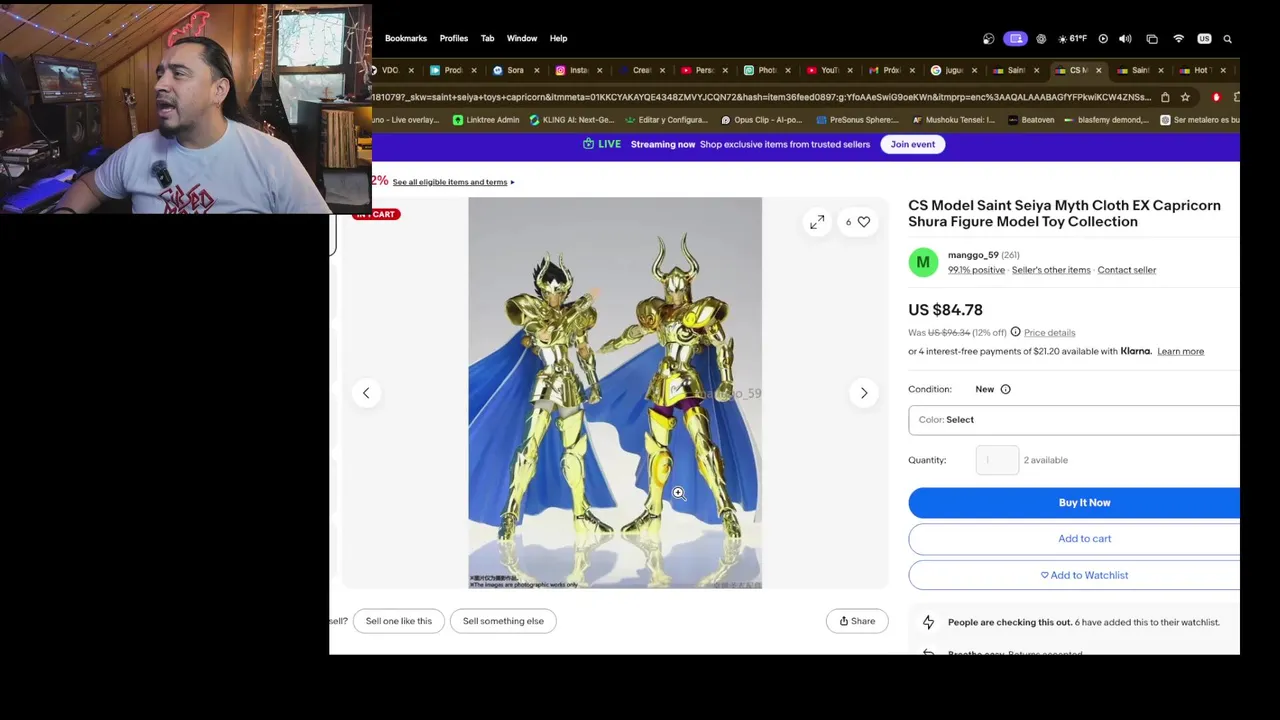Close the YouTube tab
The height and width of the screenshot is (720, 1280).
(x=850, y=70)
